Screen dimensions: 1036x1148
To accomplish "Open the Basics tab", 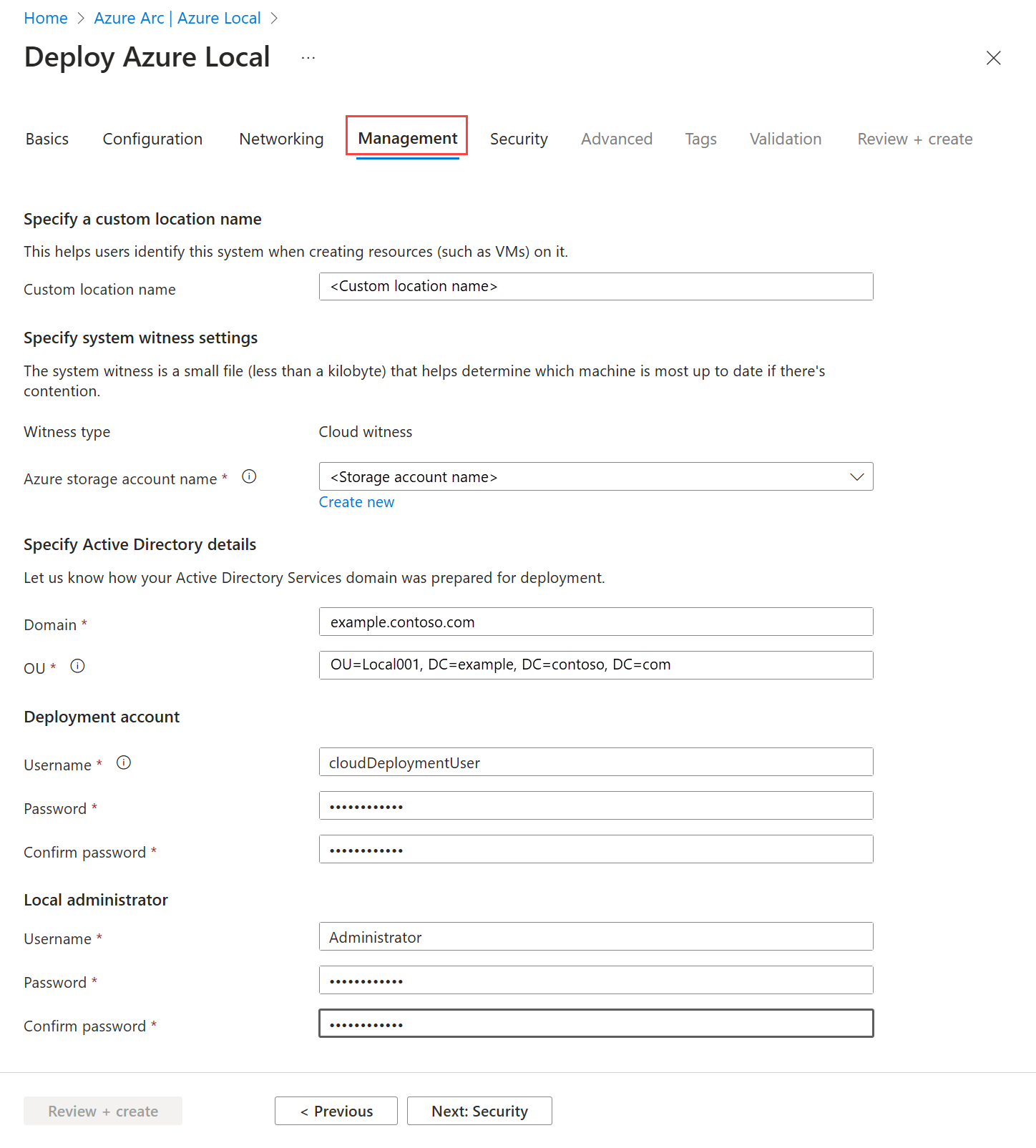I will pyautogui.click(x=47, y=138).
